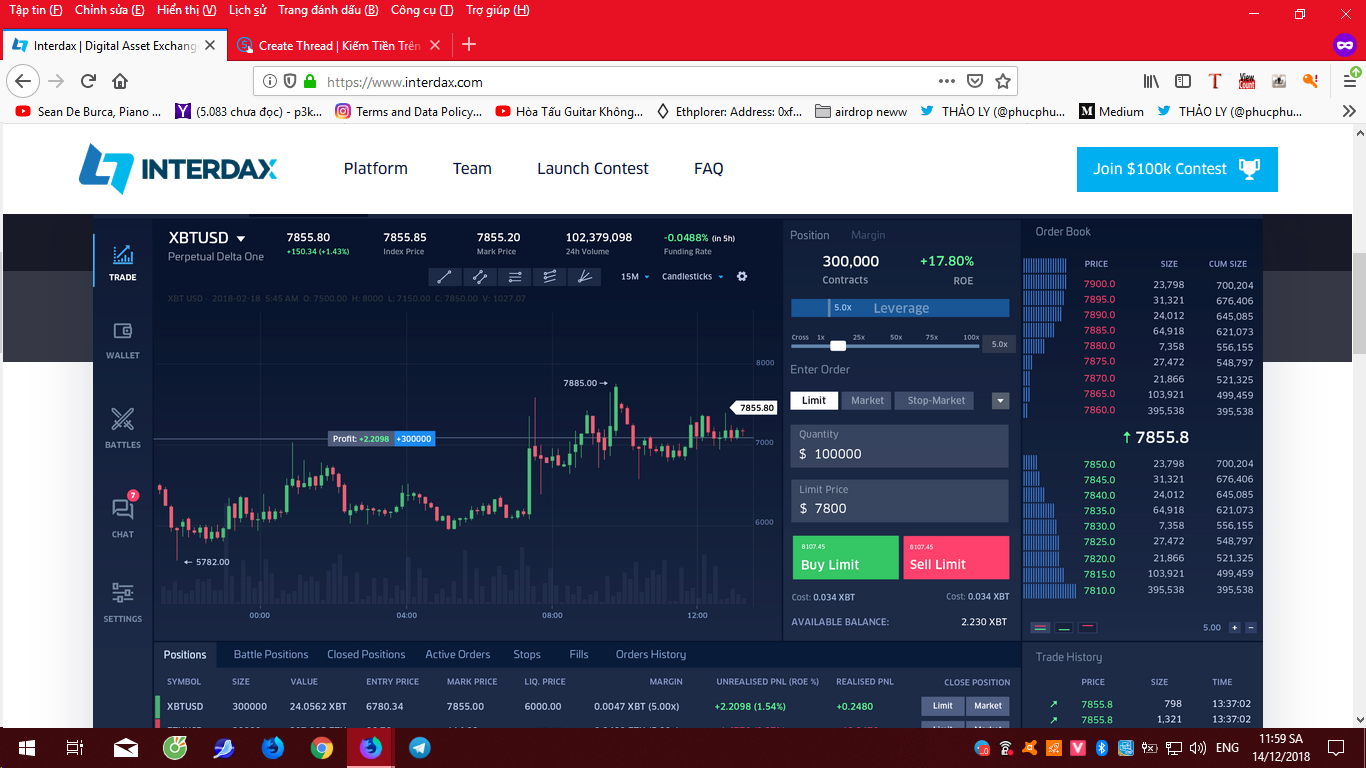Open the Active Orders tab
Screen dimensions: 1366x768
[458, 655]
